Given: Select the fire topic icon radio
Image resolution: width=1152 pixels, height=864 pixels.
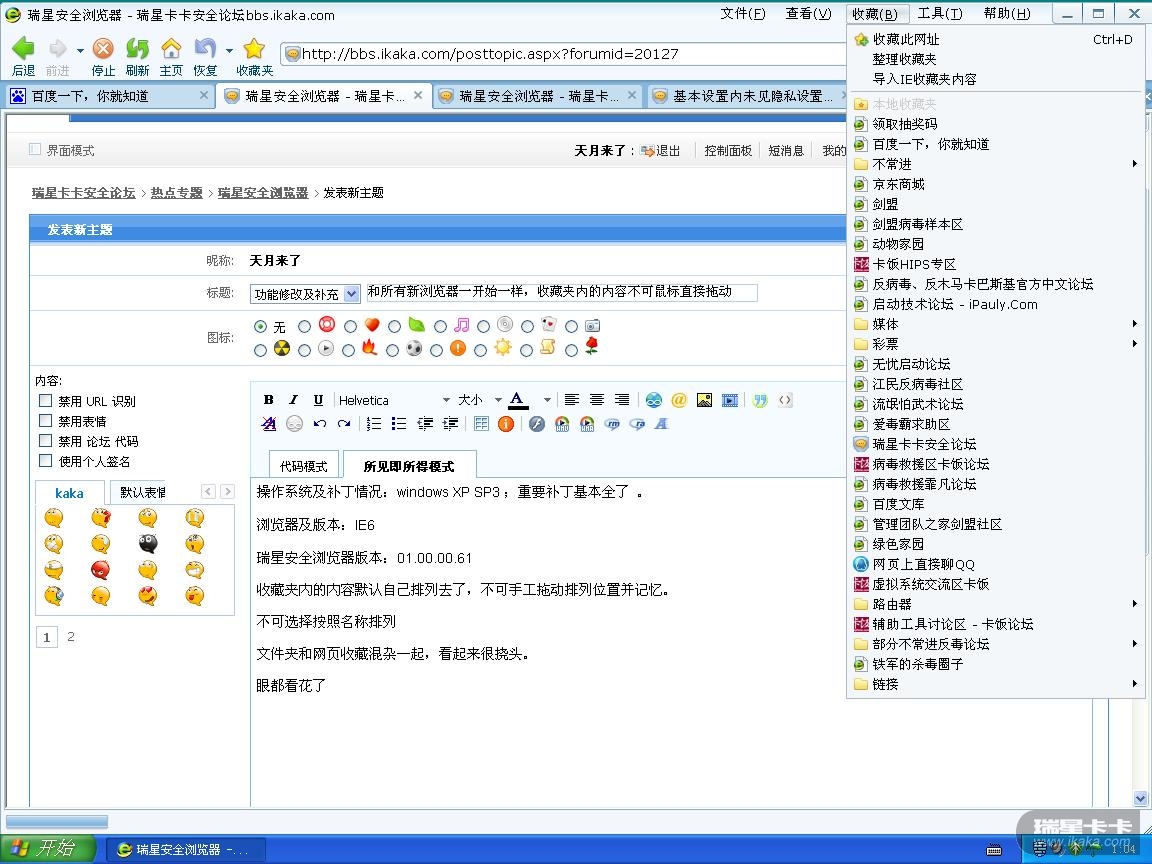Looking at the screenshot, I should point(348,350).
